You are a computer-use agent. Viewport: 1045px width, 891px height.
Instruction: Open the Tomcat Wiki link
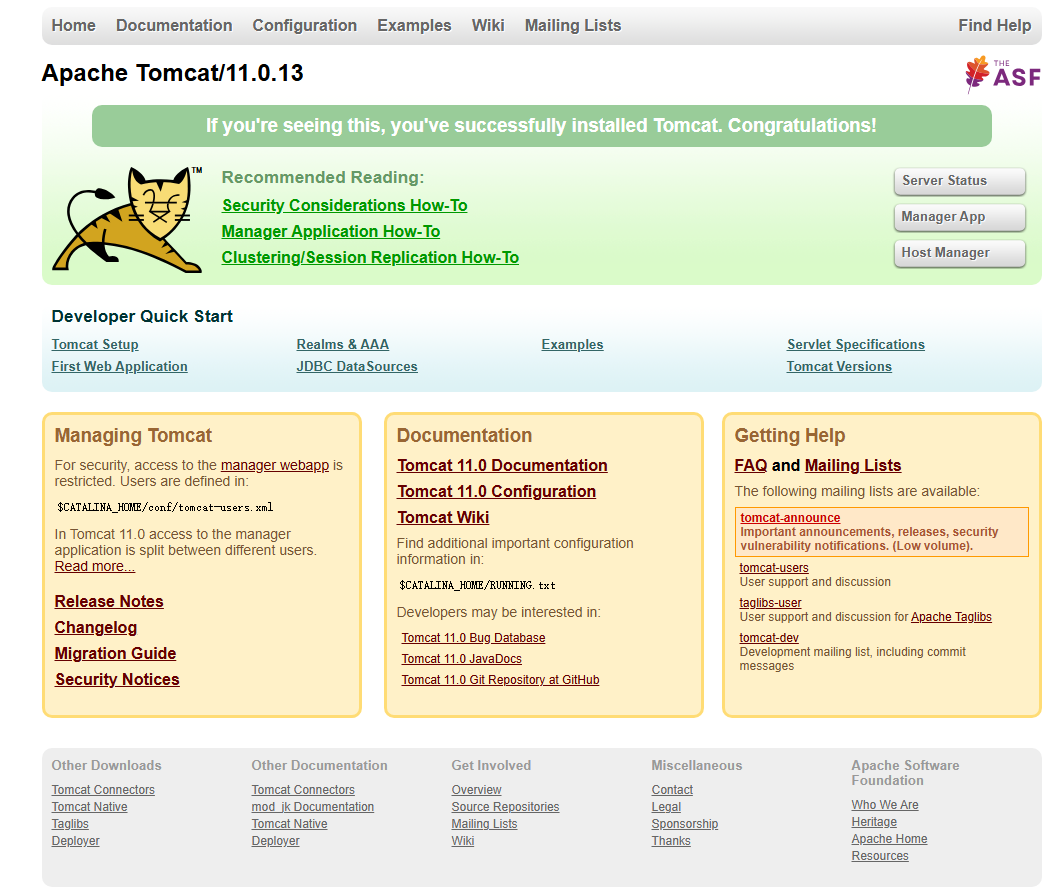[x=443, y=517]
